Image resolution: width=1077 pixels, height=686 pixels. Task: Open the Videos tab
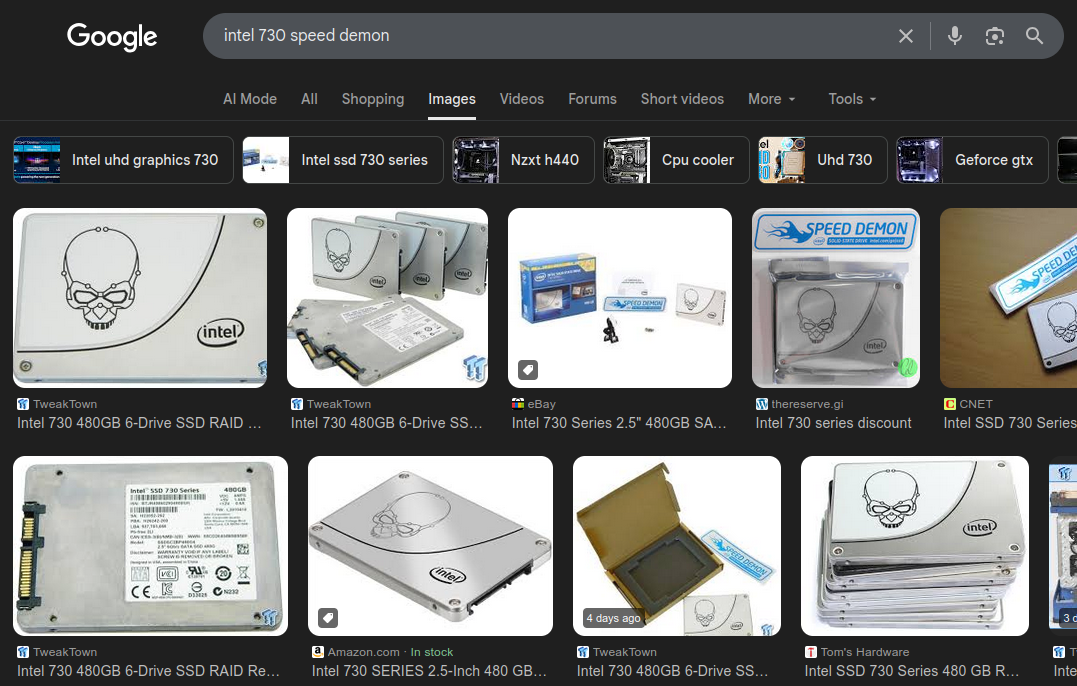coord(522,99)
